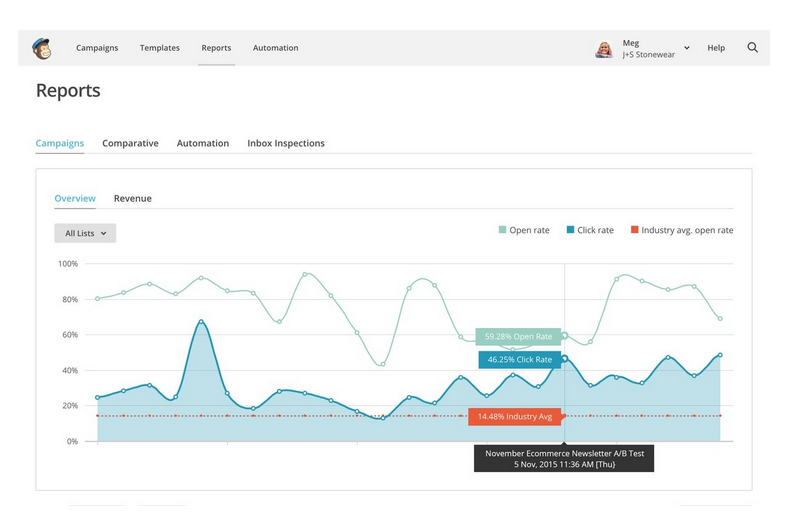Click Meg's profile avatar picture
792x520 pixels.
coord(604,49)
